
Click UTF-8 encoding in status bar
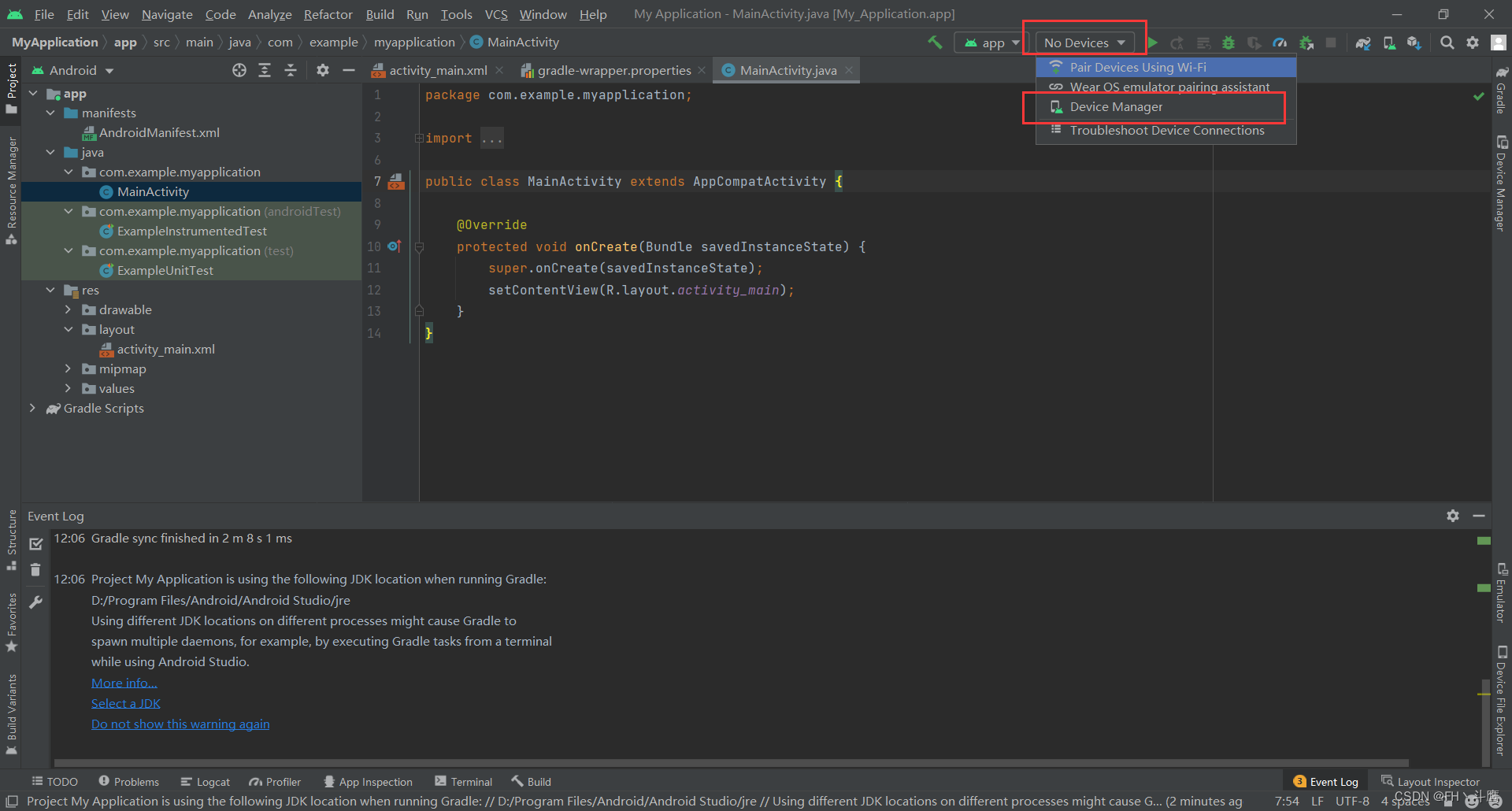click(1352, 802)
